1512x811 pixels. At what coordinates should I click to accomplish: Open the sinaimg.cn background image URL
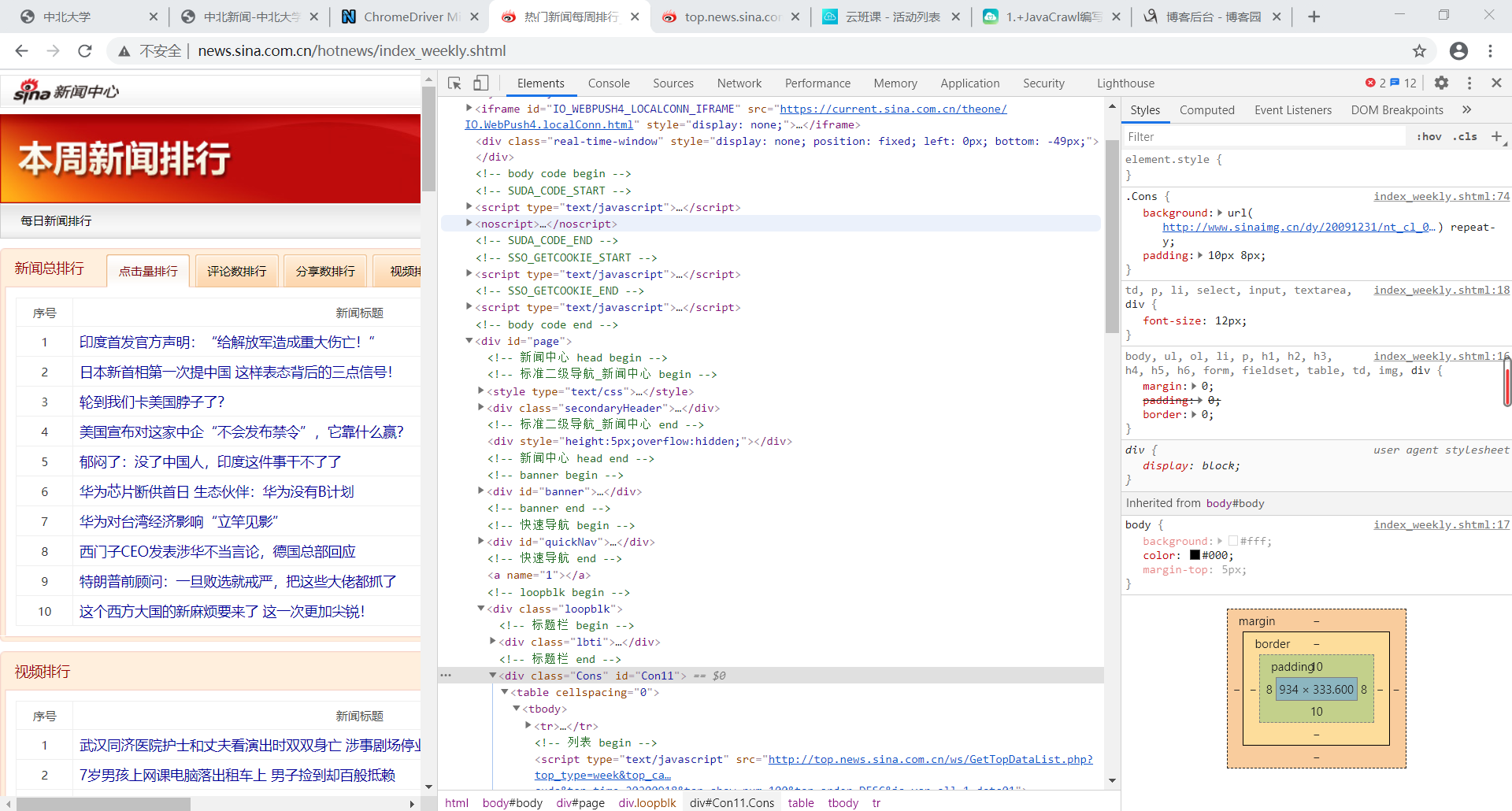1299,227
